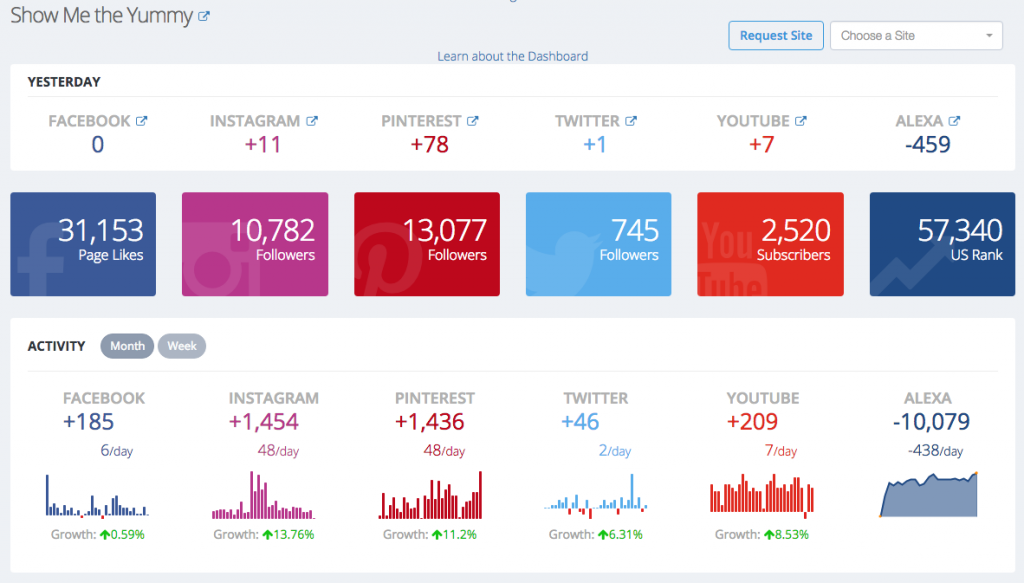Screen dimensions: 1024x583
Task: Open YouTube external link icon in Yesterday
Action: click(x=801, y=121)
